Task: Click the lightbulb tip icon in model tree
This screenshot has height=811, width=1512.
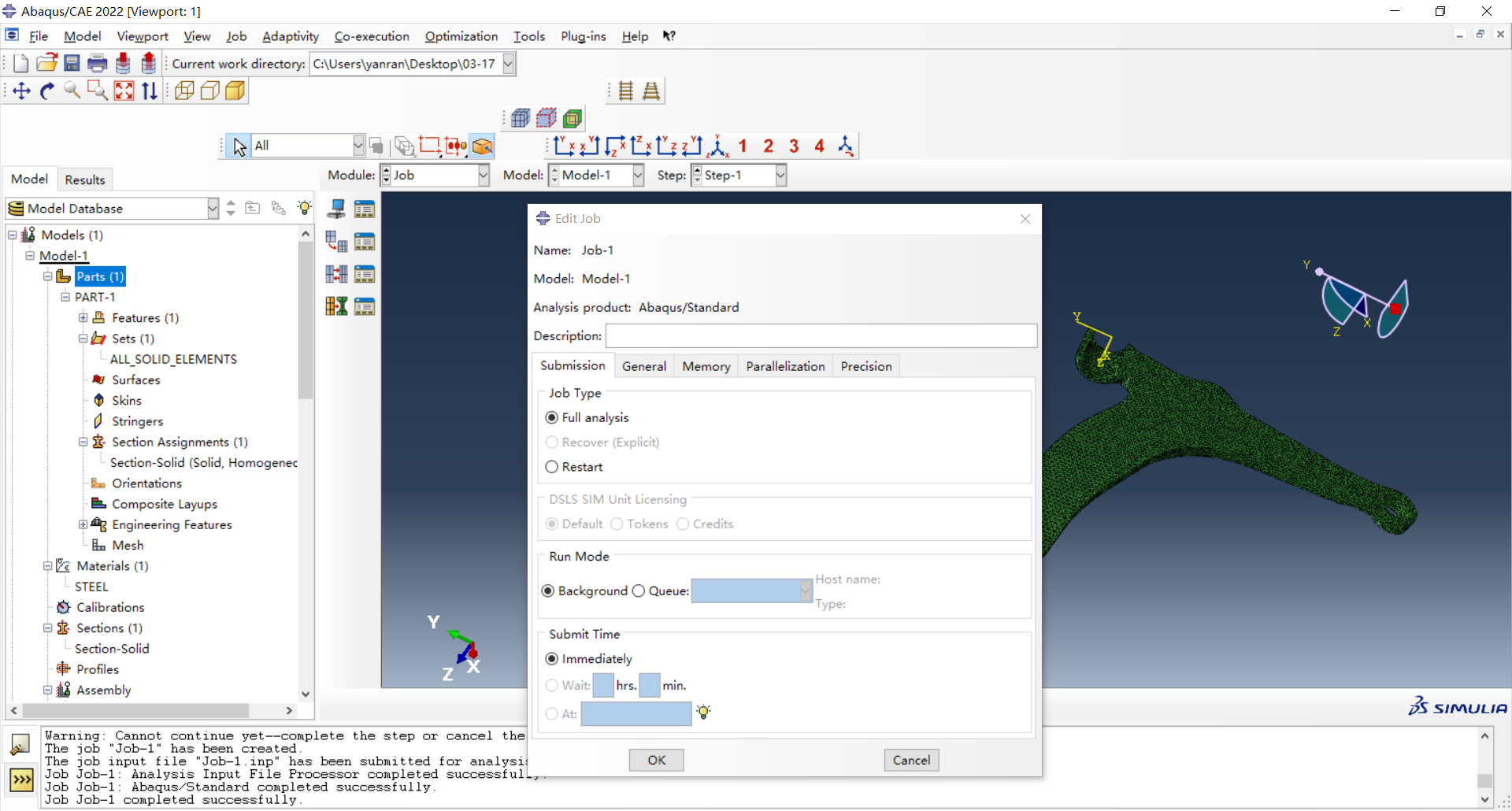Action: pos(304,208)
